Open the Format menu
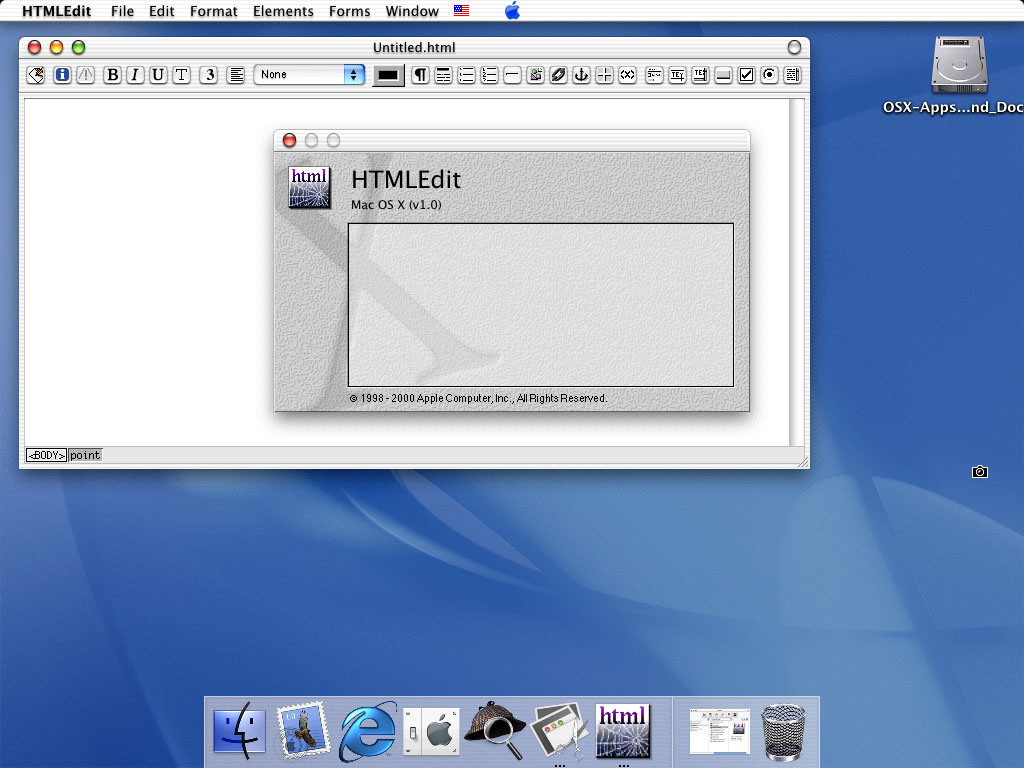1024x768 pixels. pyautogui.click(x=214, y=11)
